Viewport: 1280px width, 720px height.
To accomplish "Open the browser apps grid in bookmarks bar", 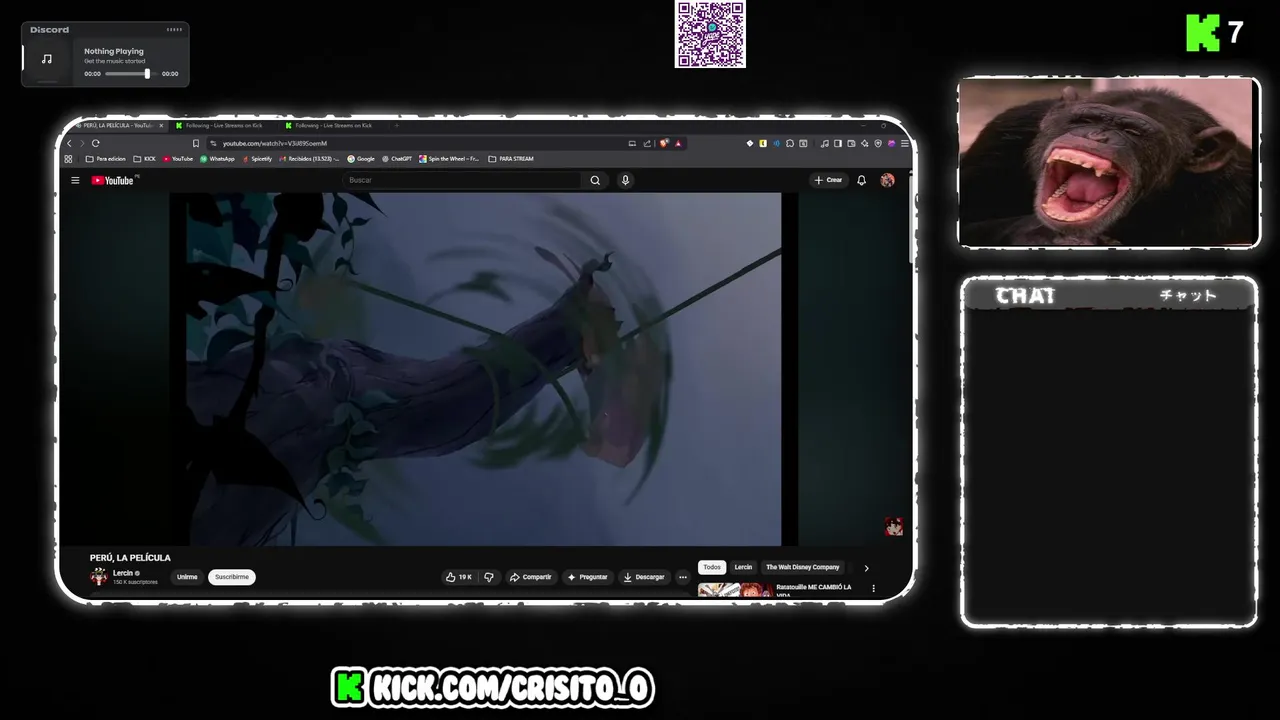I will pyautogui.click(x=68, y=158).
